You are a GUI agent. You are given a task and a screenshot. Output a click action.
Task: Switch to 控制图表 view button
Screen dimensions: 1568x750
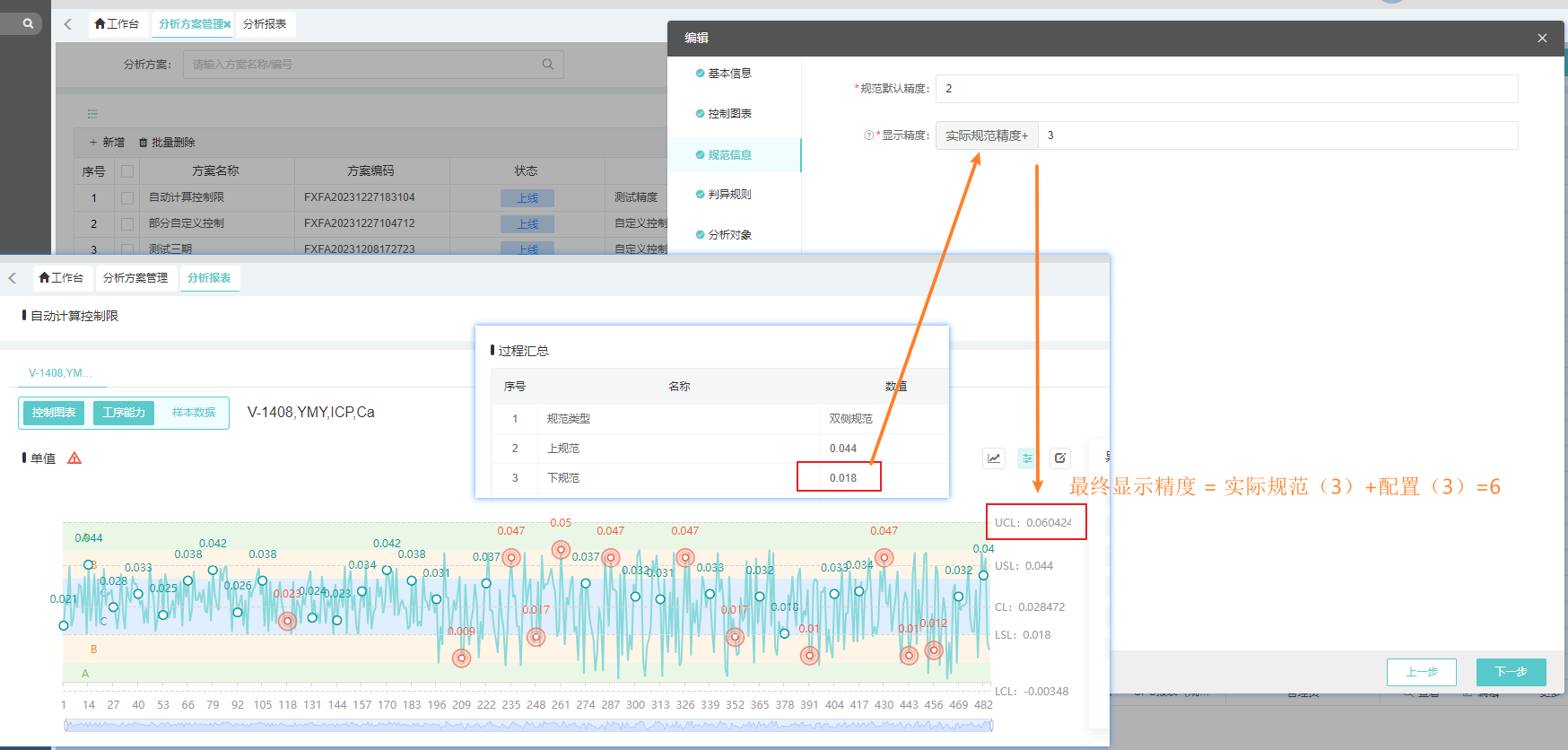(x=54, y=413)
